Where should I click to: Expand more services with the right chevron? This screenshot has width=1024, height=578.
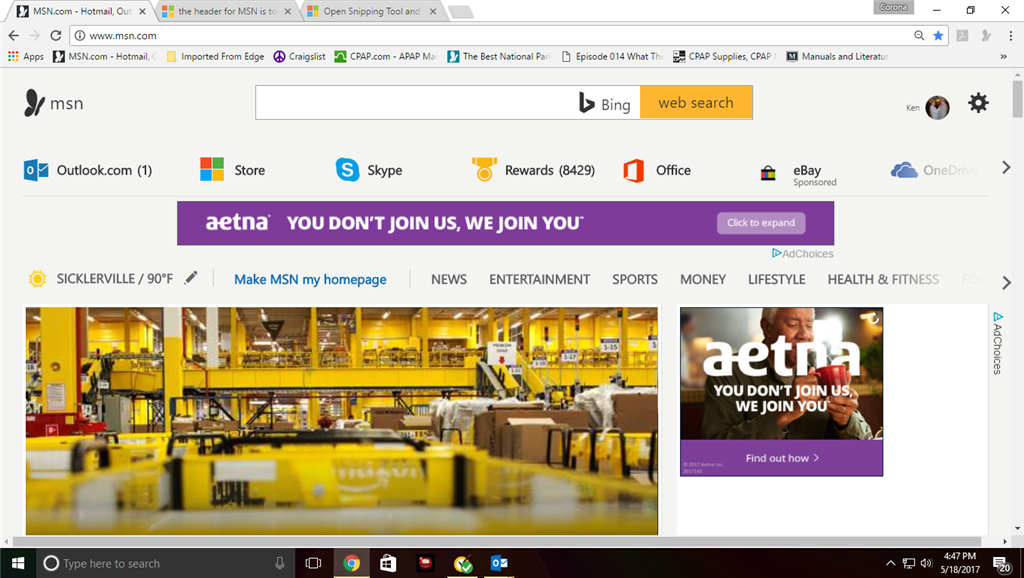1006,167
